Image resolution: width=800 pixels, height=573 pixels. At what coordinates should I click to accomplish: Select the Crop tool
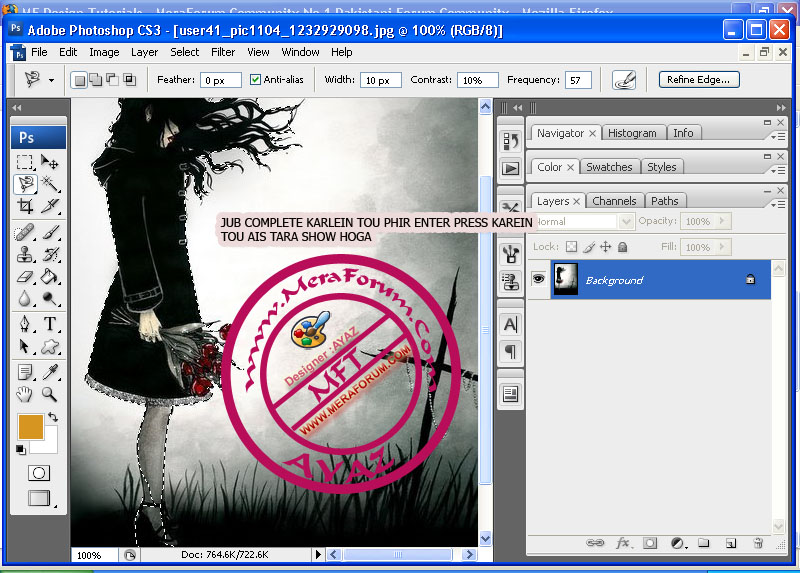tap(24, 206)
